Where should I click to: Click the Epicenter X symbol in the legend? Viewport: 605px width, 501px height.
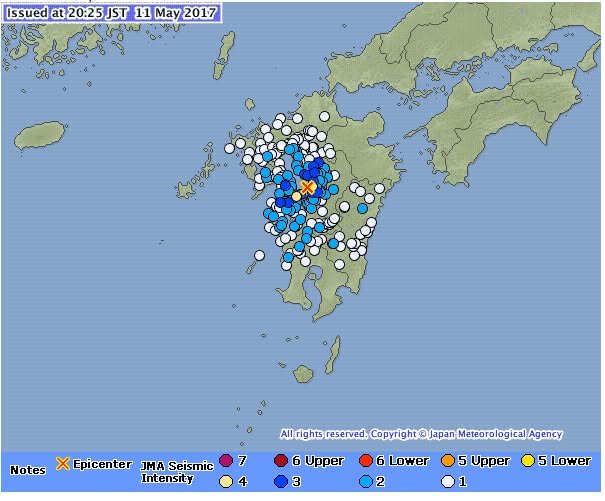point(63,464)
